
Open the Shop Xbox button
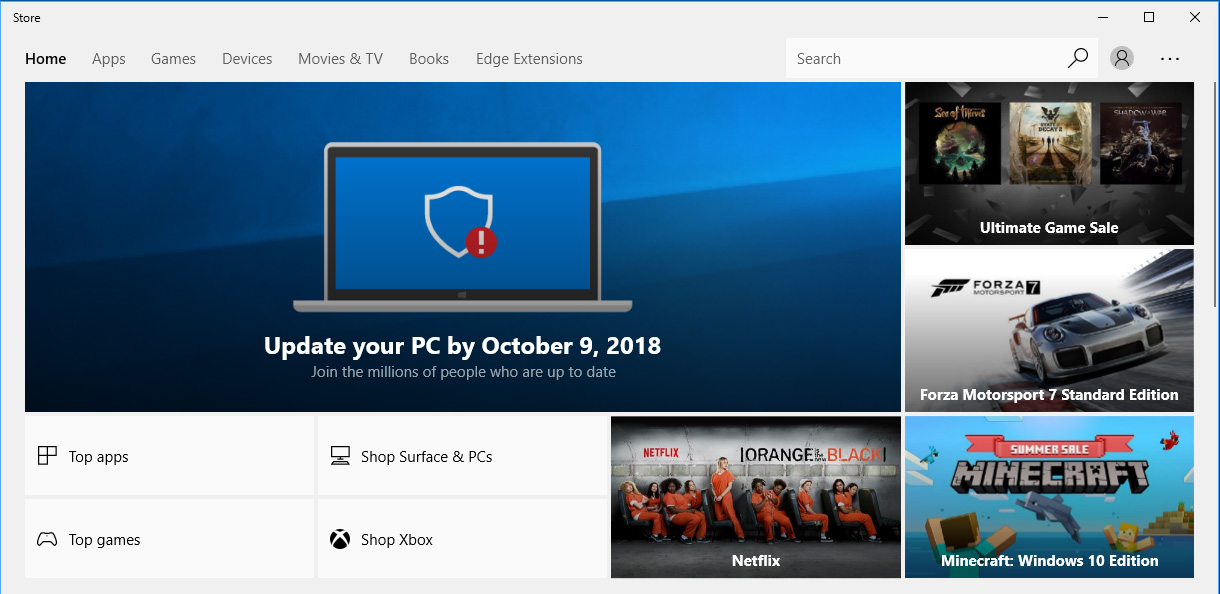click(x=463, y=539)
